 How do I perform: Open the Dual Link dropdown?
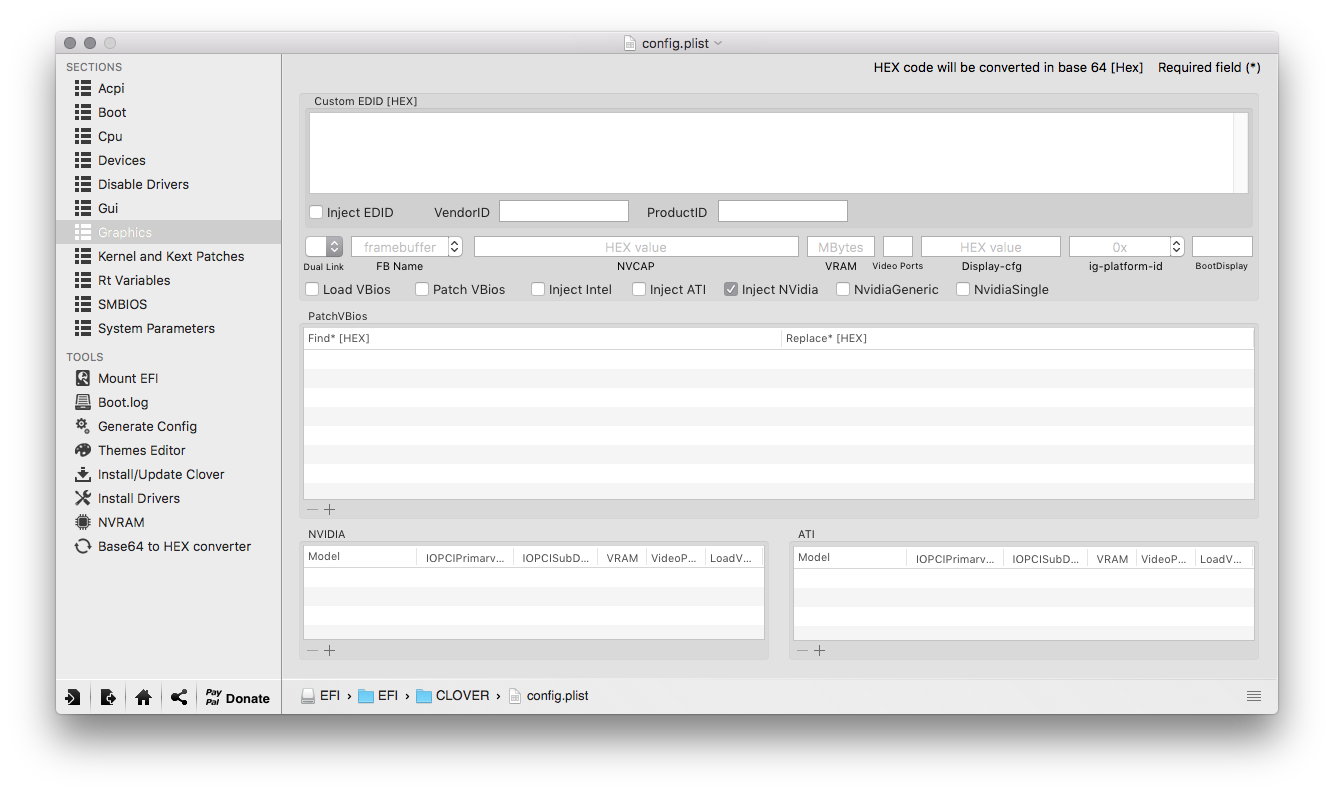tap(324, 246)
